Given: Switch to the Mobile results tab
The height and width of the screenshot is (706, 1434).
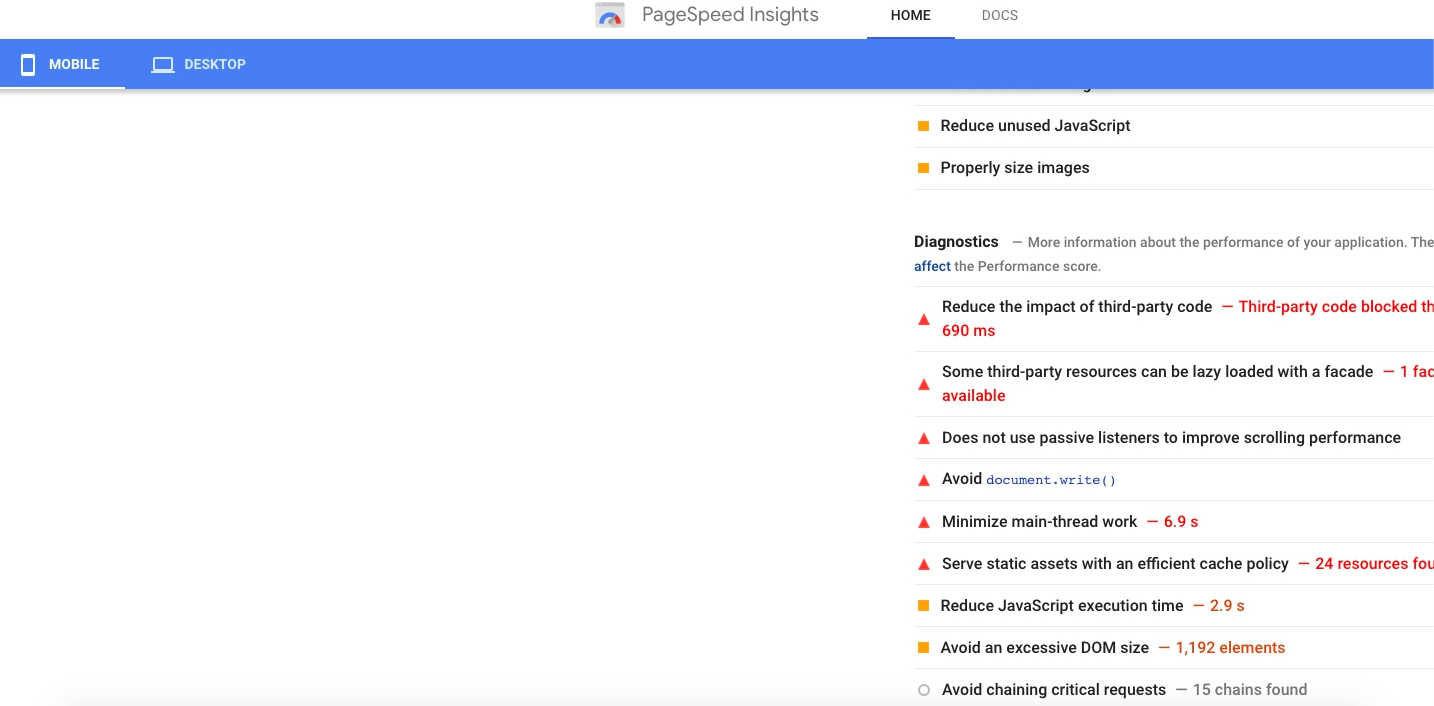Looking at the screenshot, I should click(62, 65).
